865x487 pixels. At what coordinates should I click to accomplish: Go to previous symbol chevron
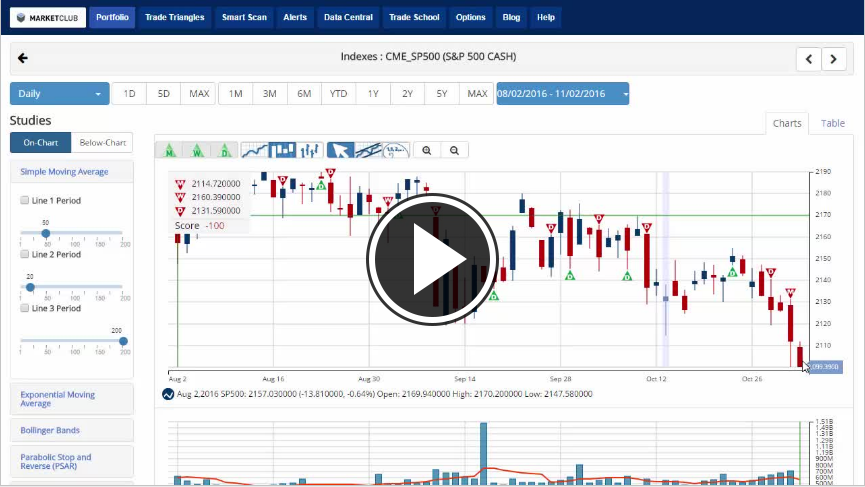tap(809, 58)
